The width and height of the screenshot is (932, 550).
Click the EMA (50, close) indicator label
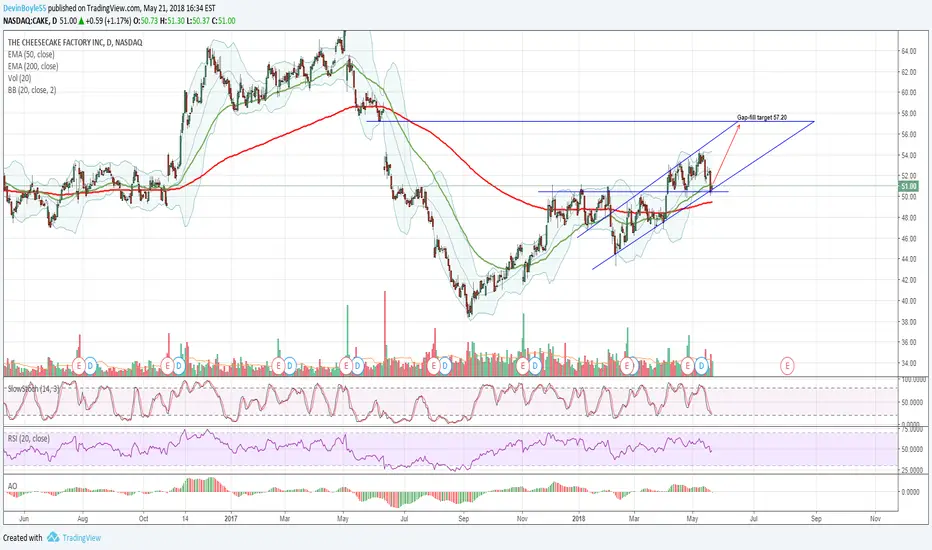point(31,55)
